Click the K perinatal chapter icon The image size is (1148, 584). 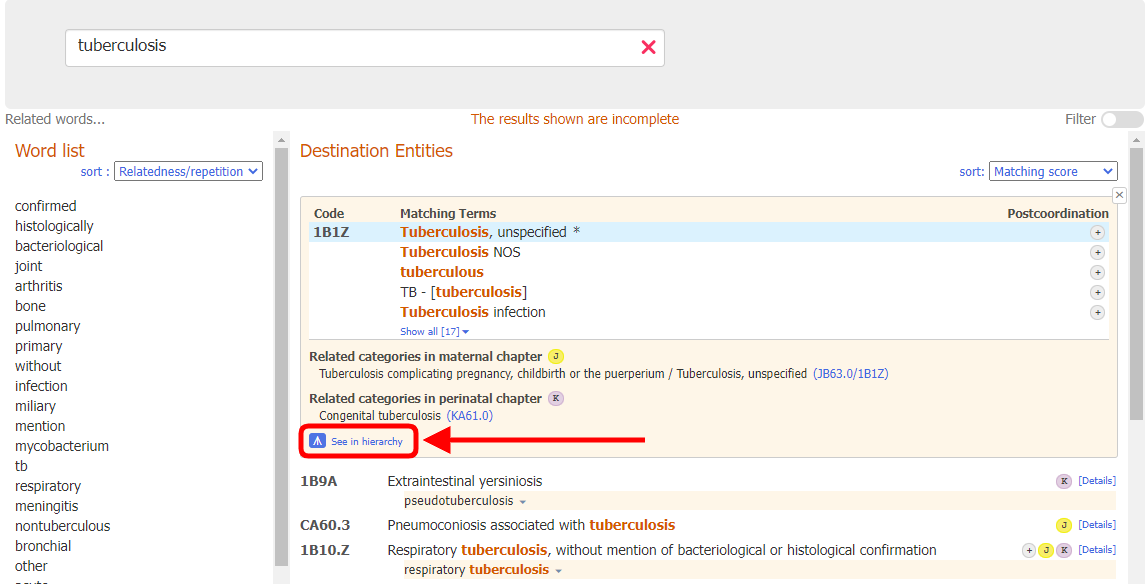click(x=556, y=398)
